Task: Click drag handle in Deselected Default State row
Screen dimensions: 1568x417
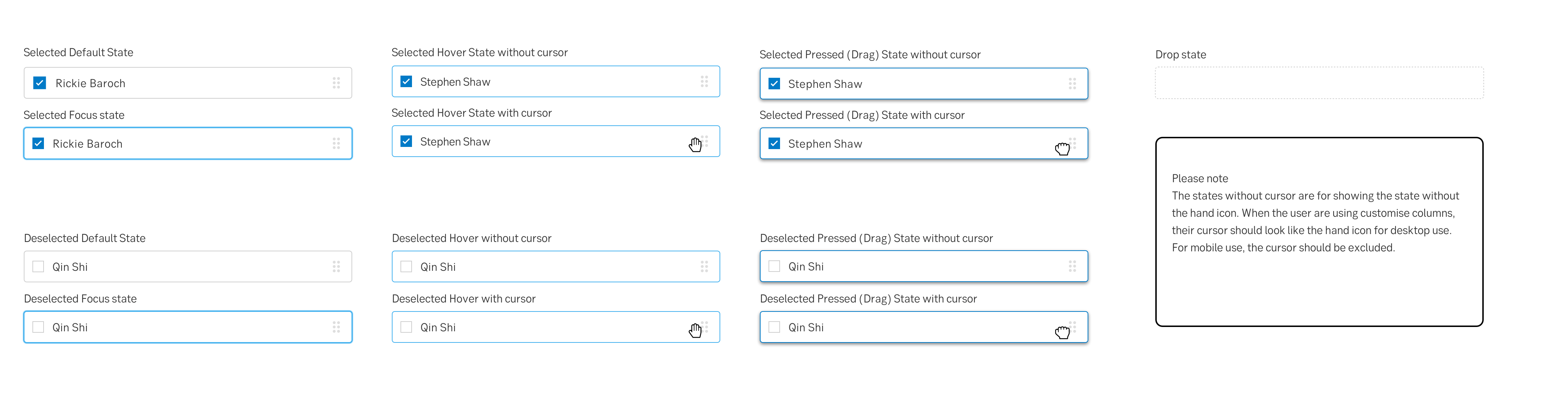Action: pyautogui.click(x=336, y=266)
